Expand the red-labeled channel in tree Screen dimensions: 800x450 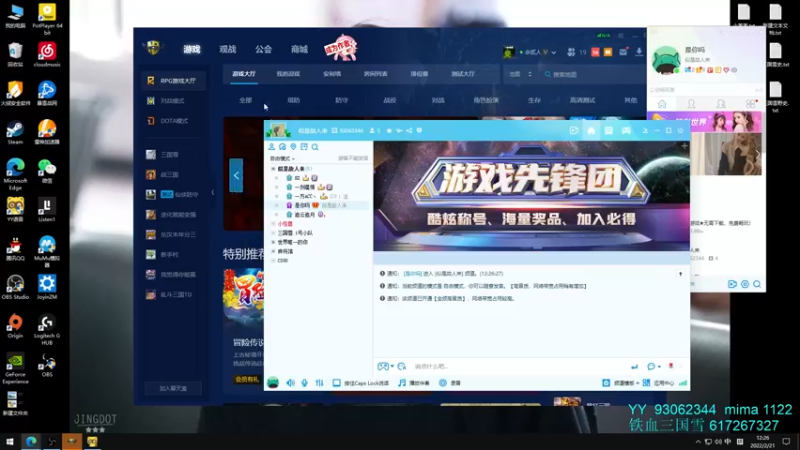[273, 223]
